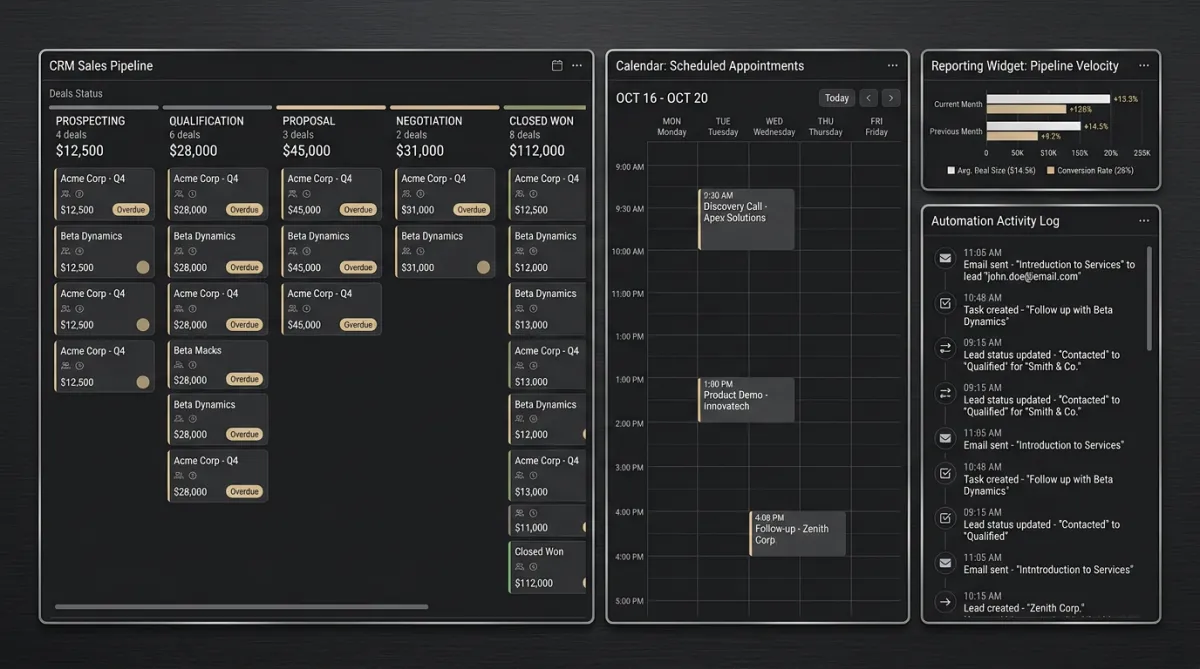This screenshot has width=1200, height=669.
Task: Open Product Demo - Innovatech appointment
Action: pos(746,400)
